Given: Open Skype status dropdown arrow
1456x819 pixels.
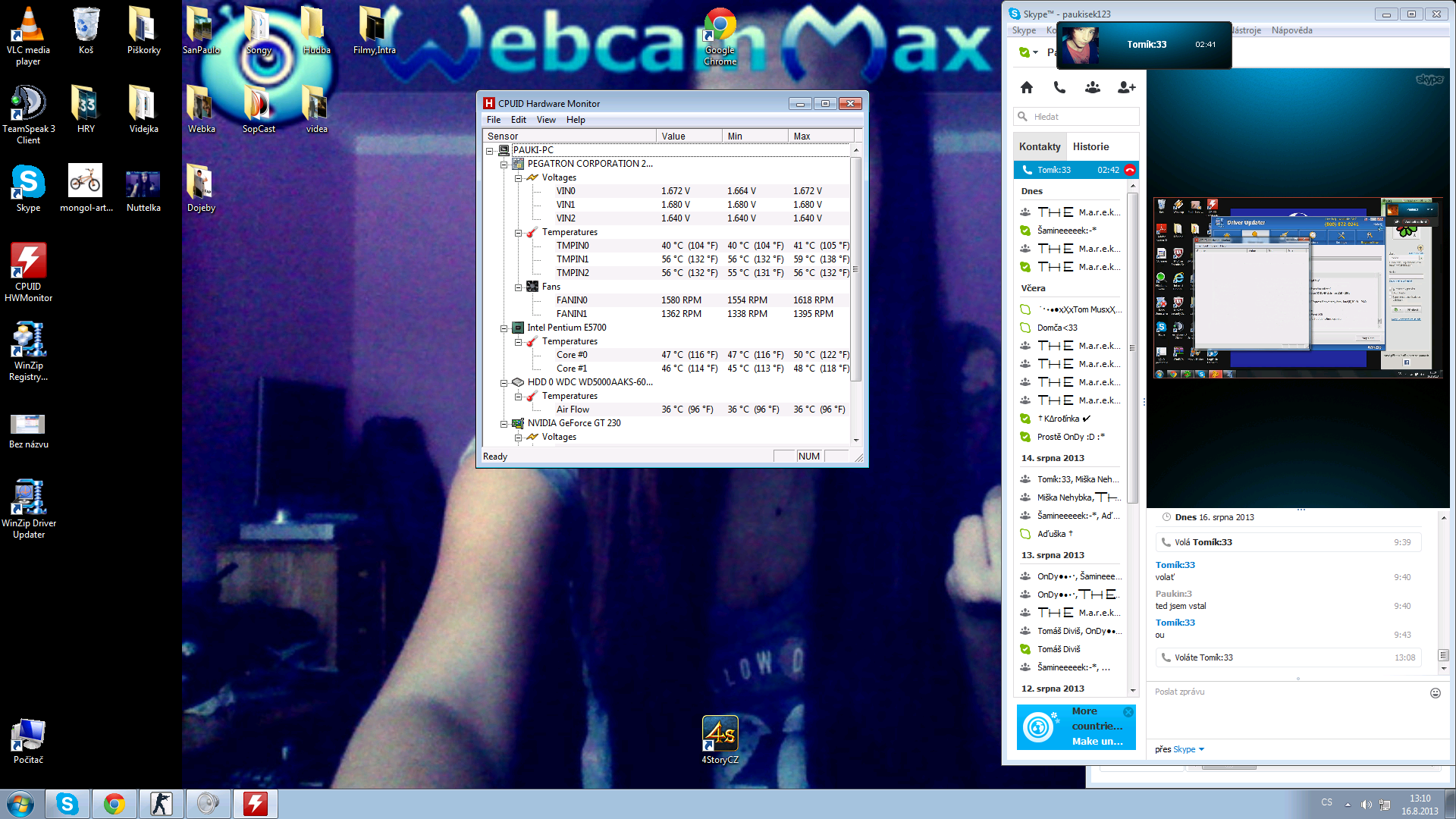Looking at the screenshot, I should [1035, 52].
